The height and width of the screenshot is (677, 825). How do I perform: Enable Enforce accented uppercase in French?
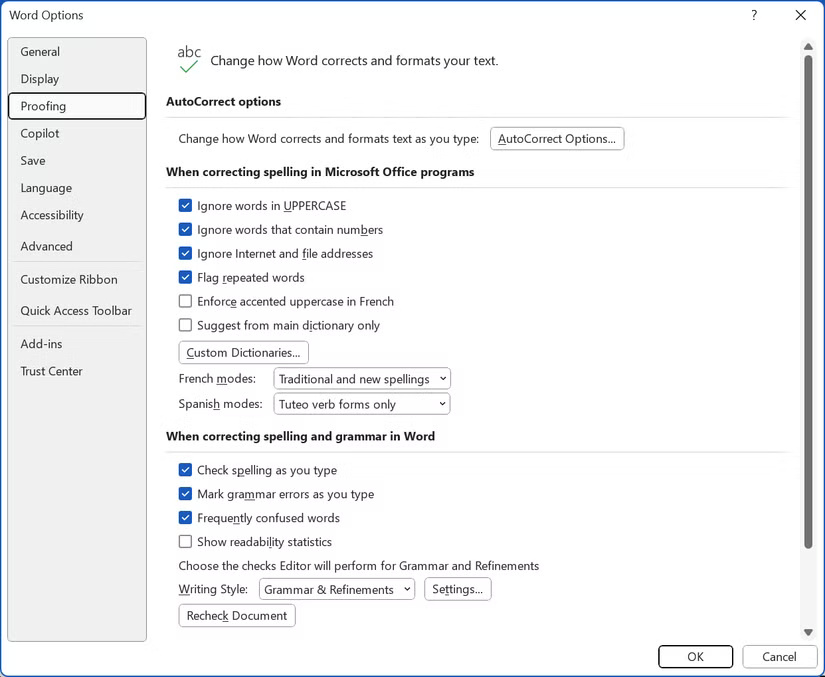185,302
